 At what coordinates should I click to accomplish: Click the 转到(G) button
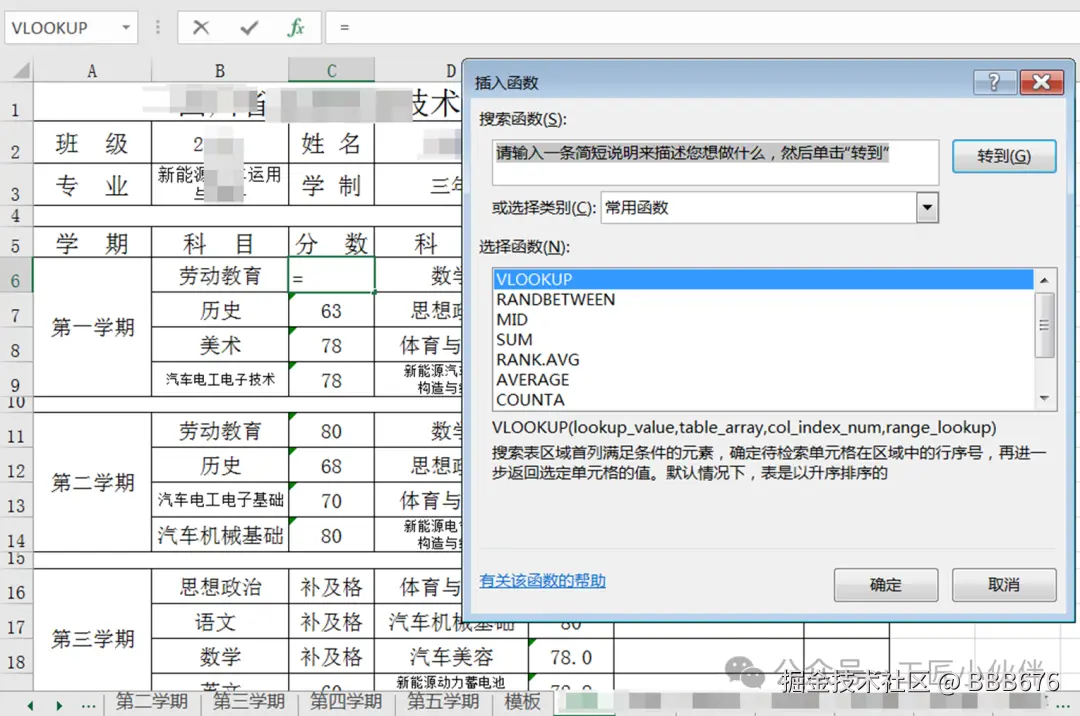pos(1003,155)
